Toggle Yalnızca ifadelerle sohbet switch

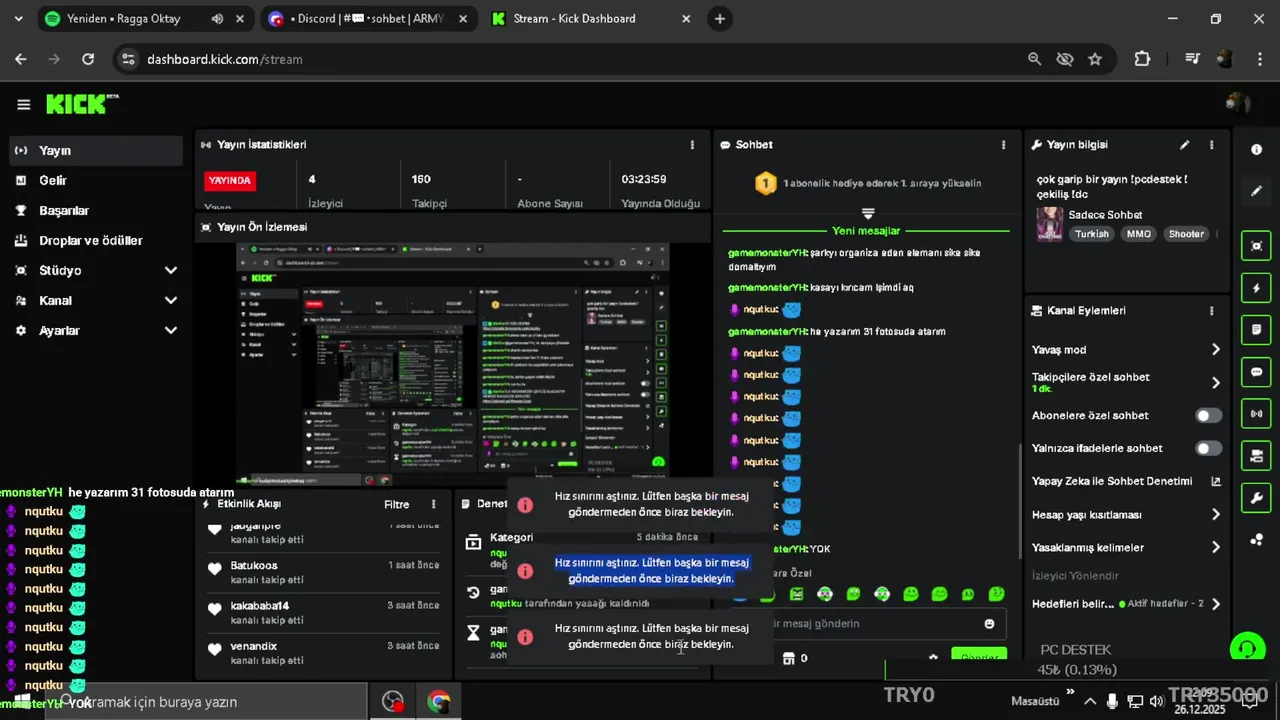(x=1208, y=448)
